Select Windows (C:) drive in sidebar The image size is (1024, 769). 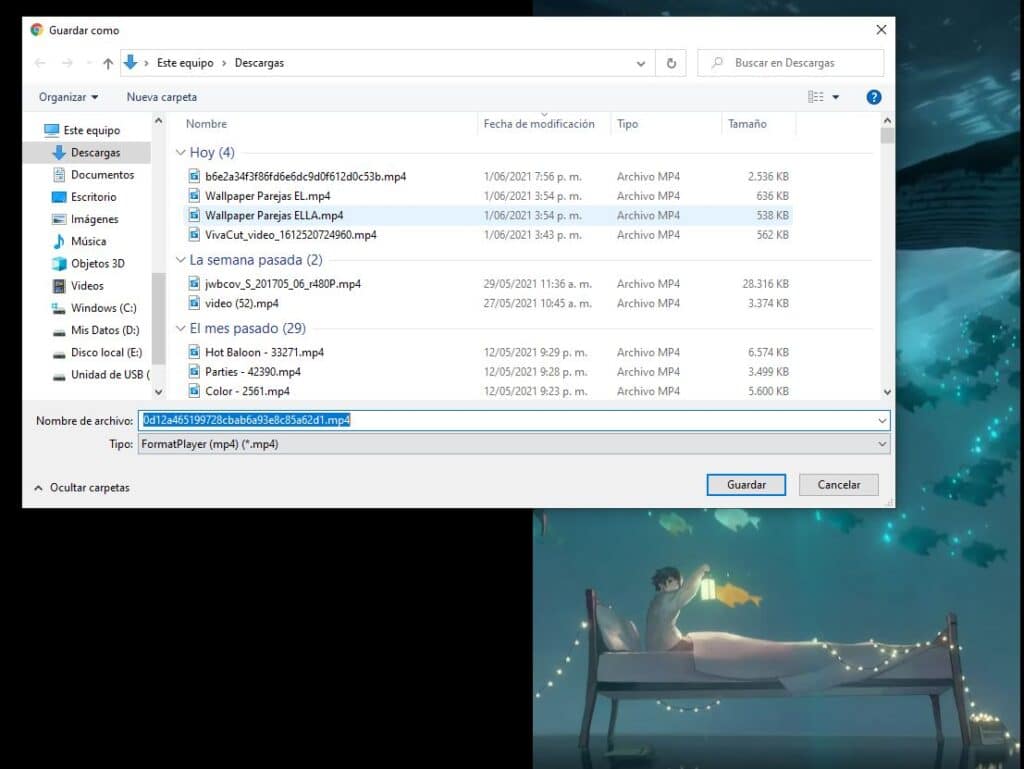[x=103, y=308]
